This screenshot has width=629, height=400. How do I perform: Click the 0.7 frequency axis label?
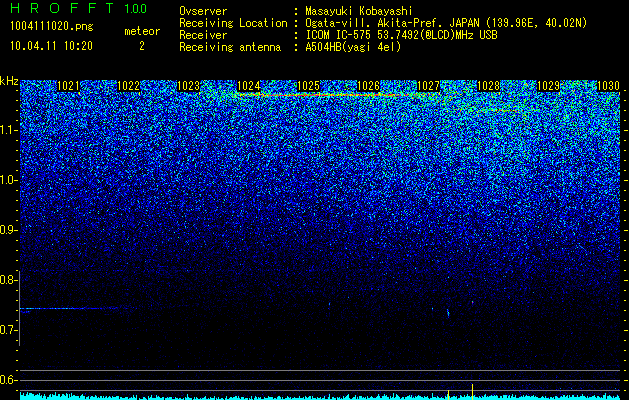pos(8,330)
